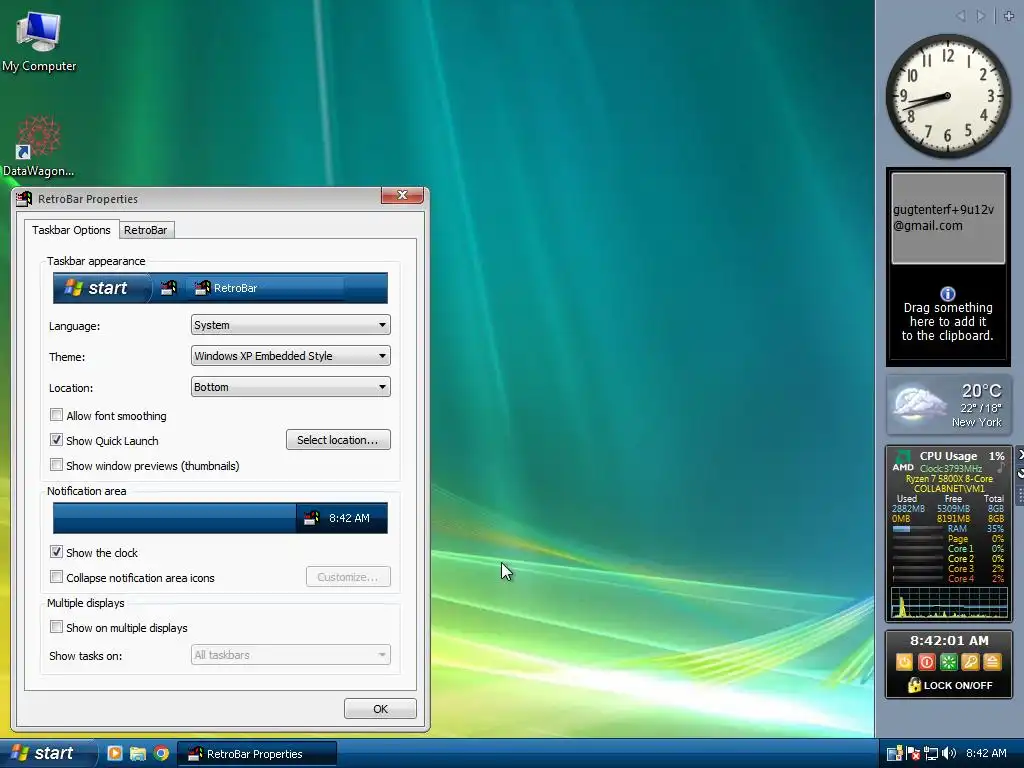Click the red shutdown button in the gadget
This screenshot has height=768, width=1024.
coord(927,662)
